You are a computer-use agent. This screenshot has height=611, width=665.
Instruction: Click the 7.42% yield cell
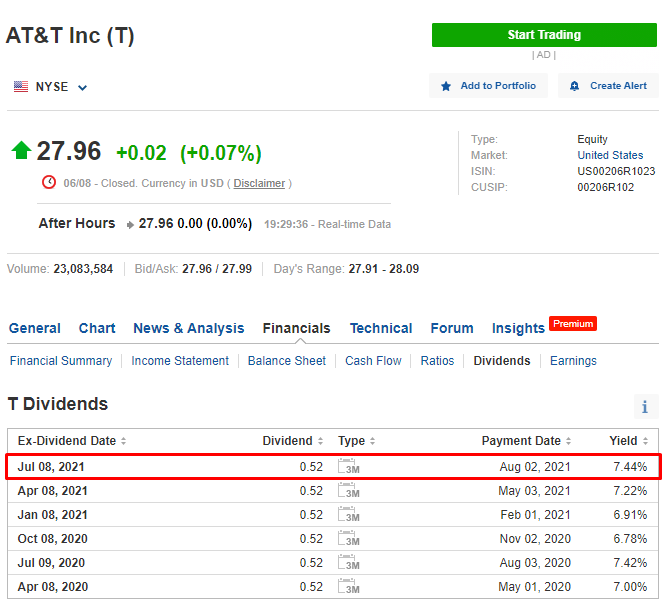pyautogui.click(x=630, y=563)
